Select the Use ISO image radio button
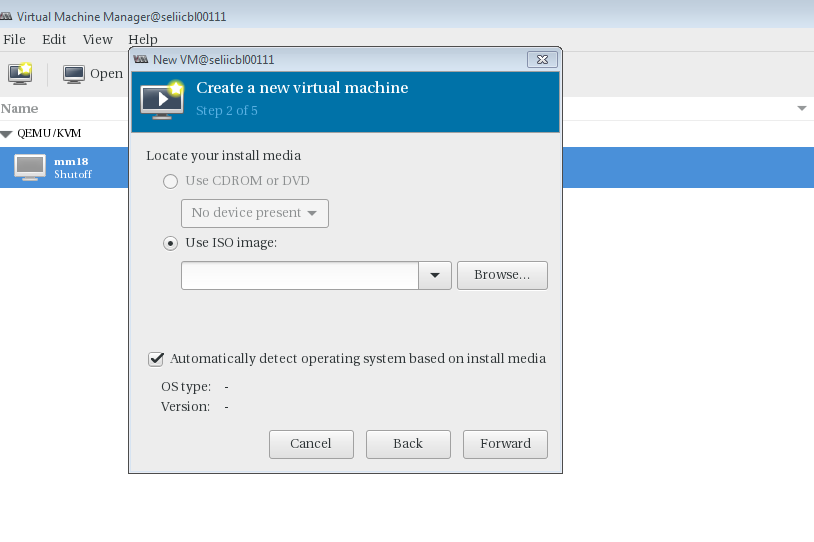 point(170,243)
